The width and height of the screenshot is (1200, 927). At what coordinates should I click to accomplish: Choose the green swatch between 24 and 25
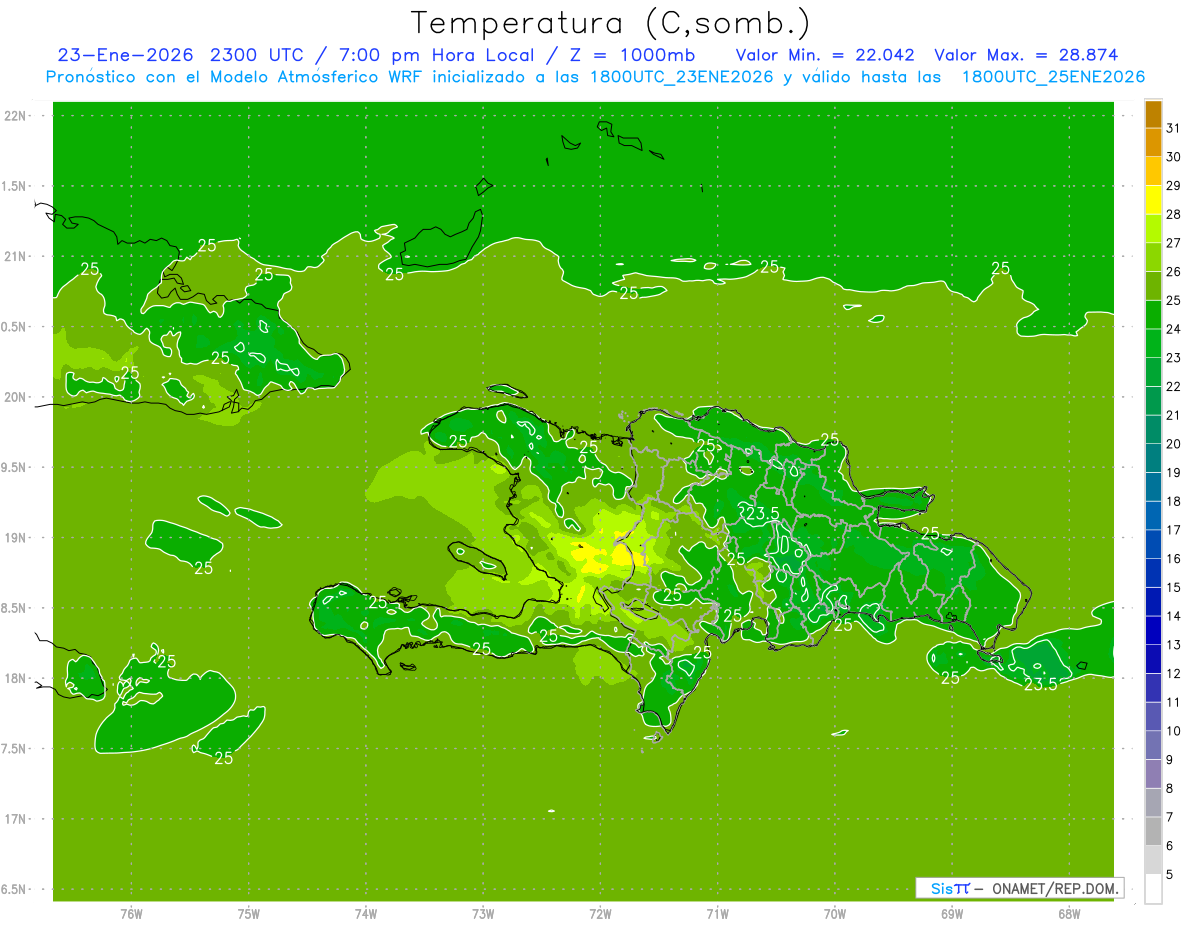pos(1153,314)
